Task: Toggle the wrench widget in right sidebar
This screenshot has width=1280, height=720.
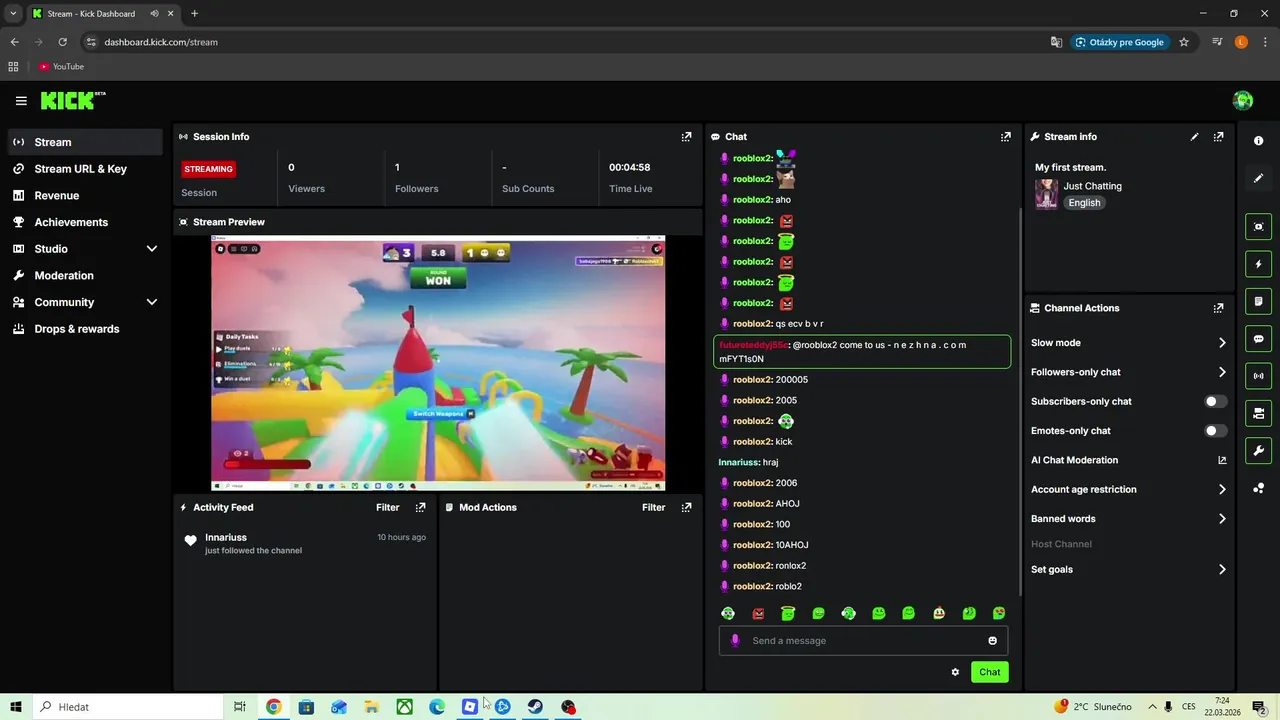Action: pos(1258,450)
